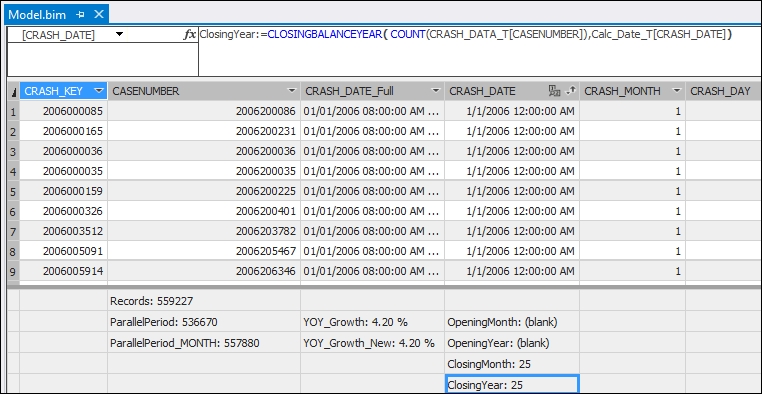Select the ClosingYear: 25 measure cell

point(512,384)
